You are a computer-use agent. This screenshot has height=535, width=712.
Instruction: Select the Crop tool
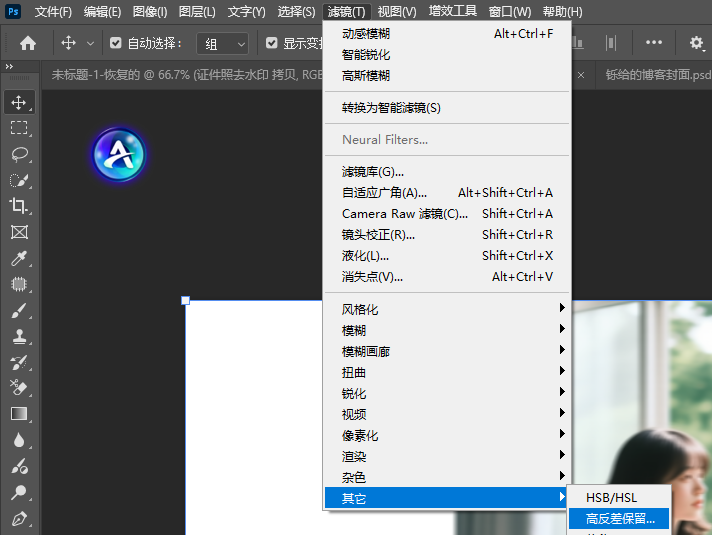point(19,206)
